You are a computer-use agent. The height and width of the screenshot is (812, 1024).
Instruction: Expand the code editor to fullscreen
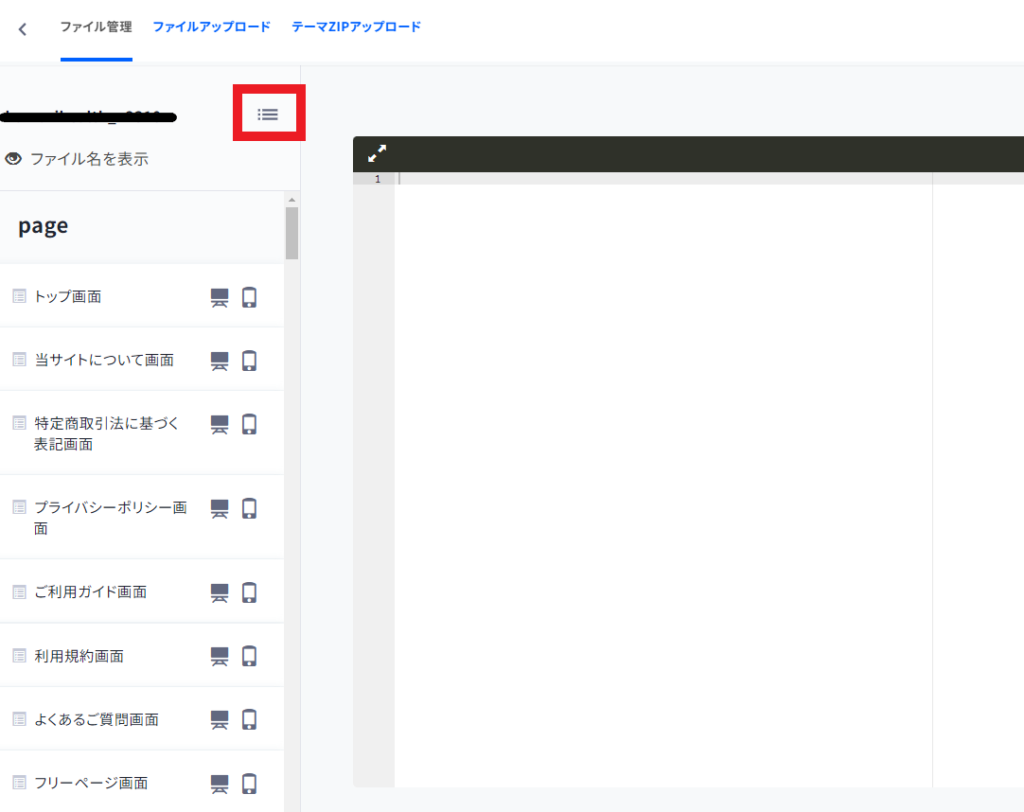tap(377, 154)
